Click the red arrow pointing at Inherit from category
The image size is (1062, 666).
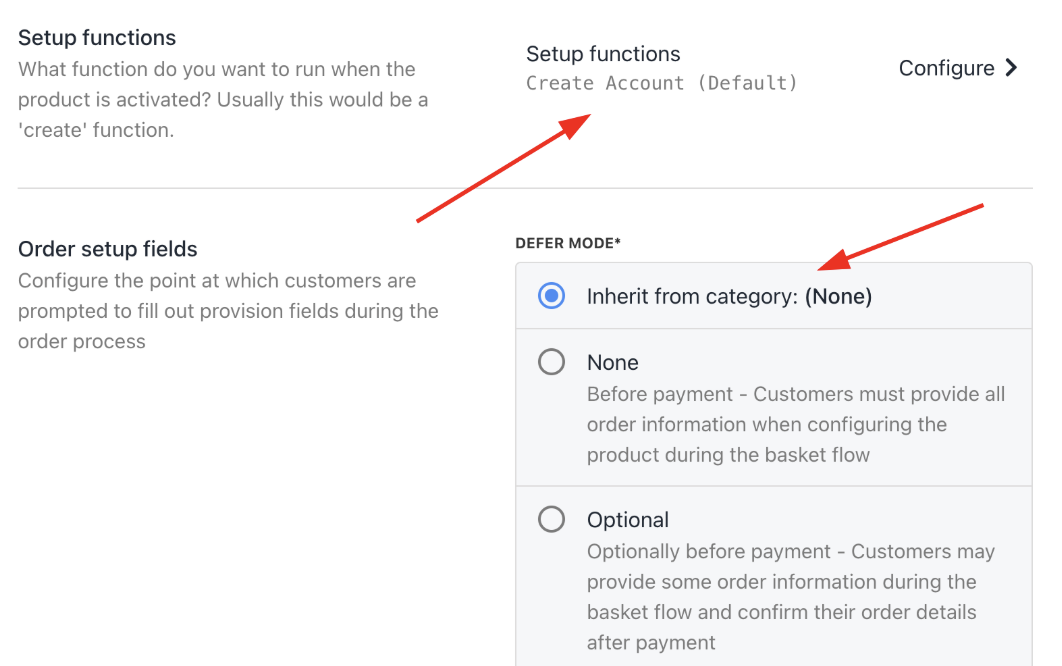[x=900, y=237]
